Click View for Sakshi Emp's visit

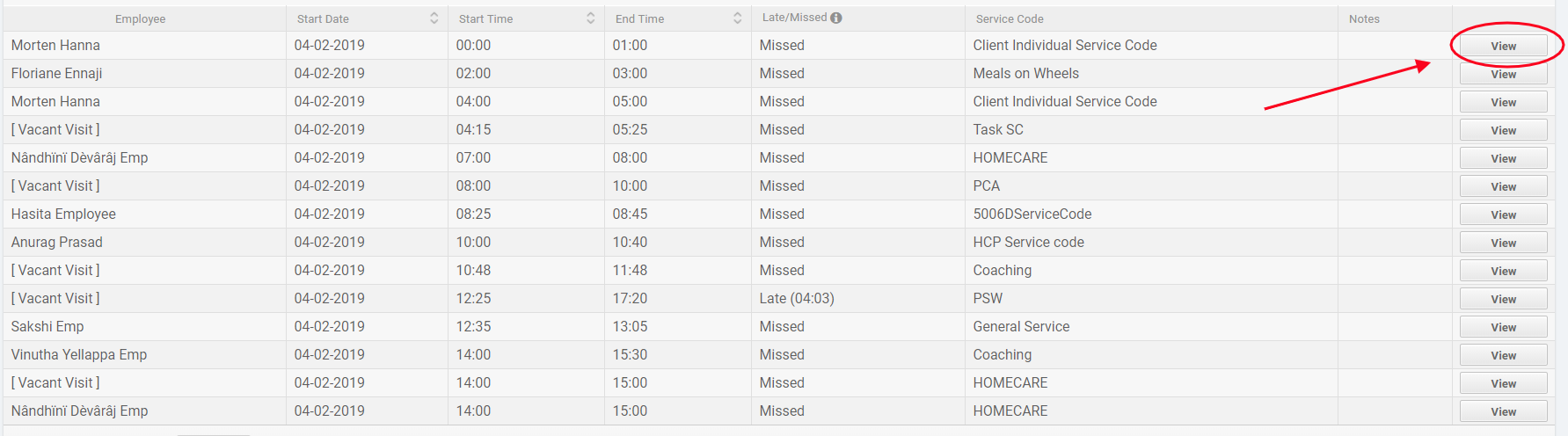click(1503, 328)
